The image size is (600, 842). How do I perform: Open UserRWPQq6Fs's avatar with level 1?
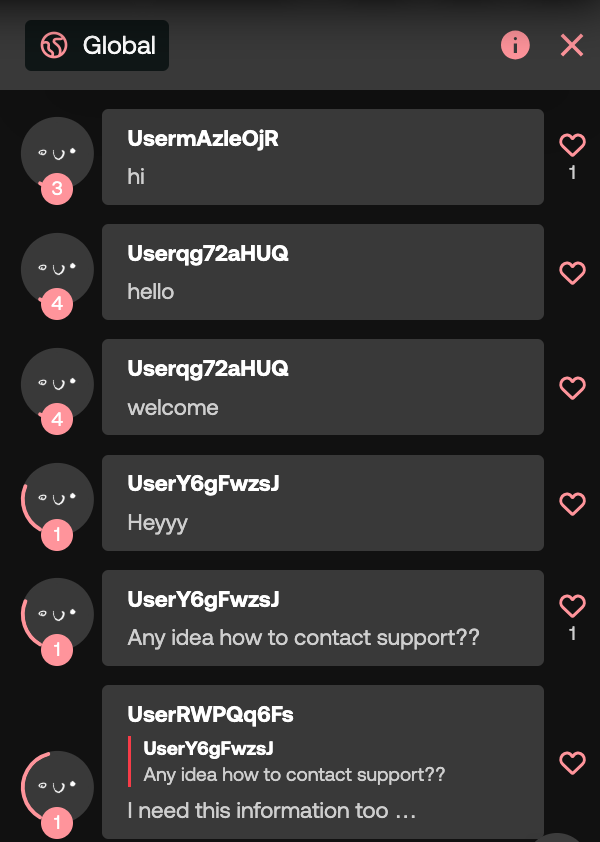tap(57, 788)
